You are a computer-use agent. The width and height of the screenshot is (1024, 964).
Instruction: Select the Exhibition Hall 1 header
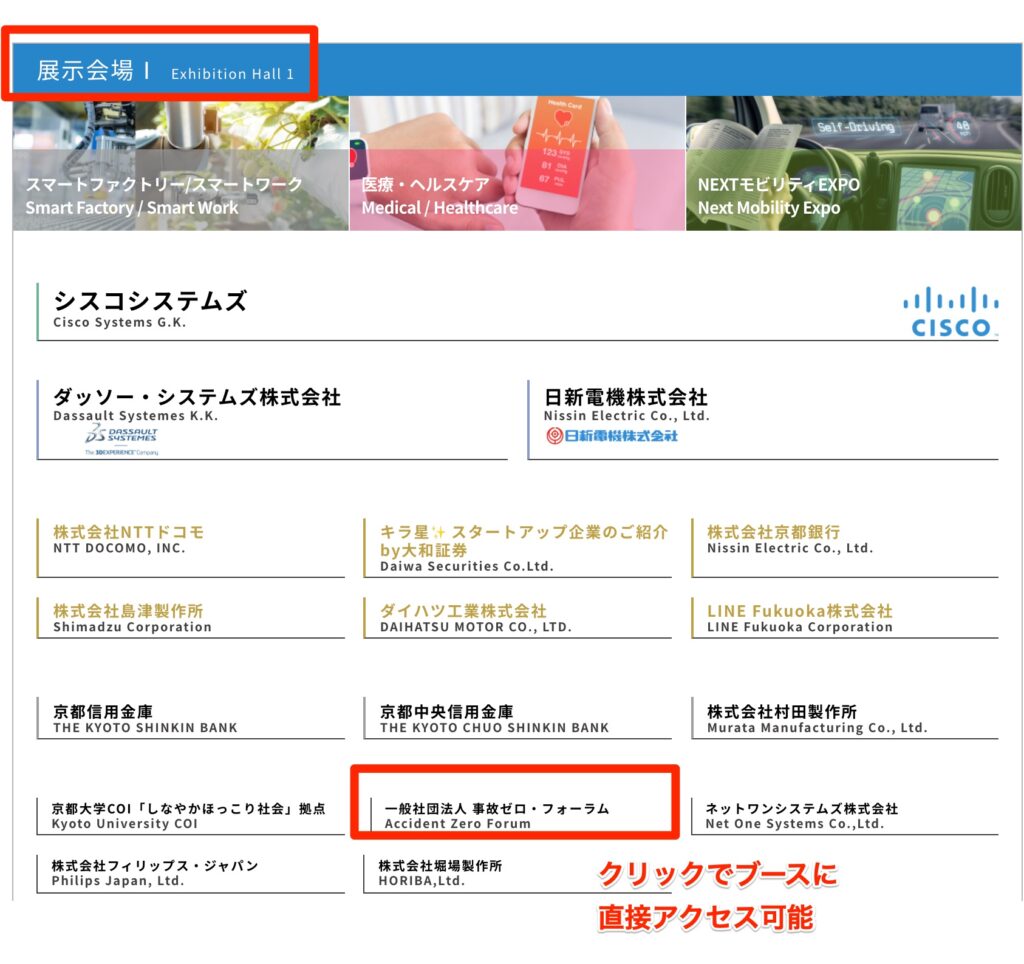tap(165, 72)
